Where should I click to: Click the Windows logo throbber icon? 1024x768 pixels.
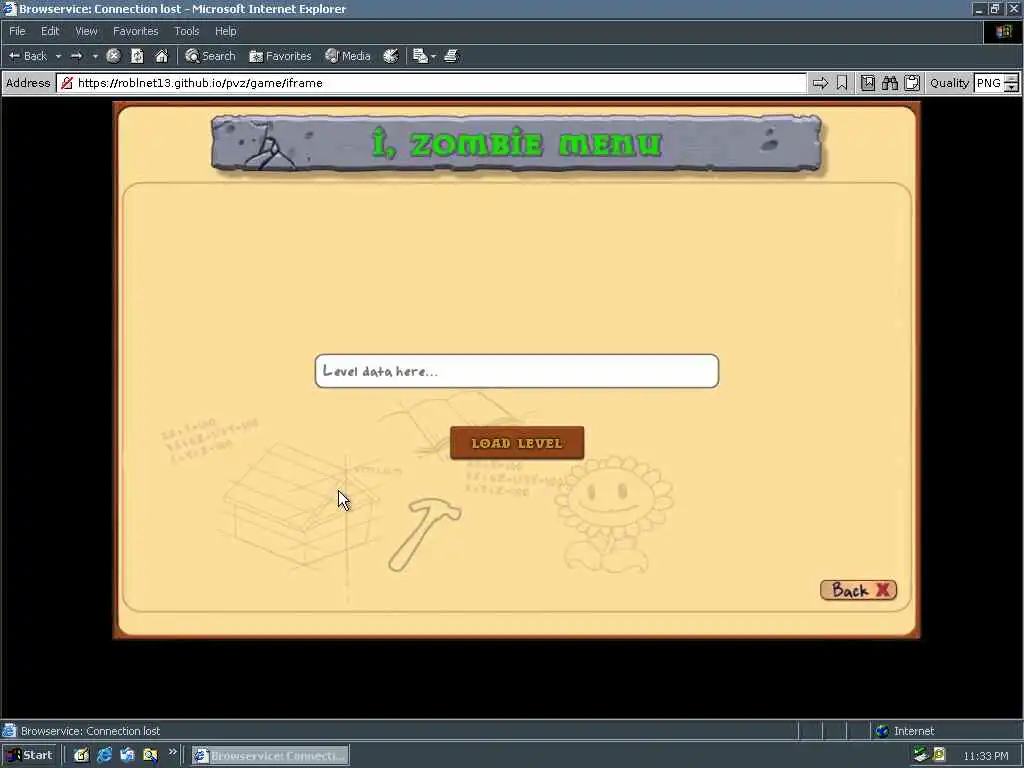coord(1004,31)
